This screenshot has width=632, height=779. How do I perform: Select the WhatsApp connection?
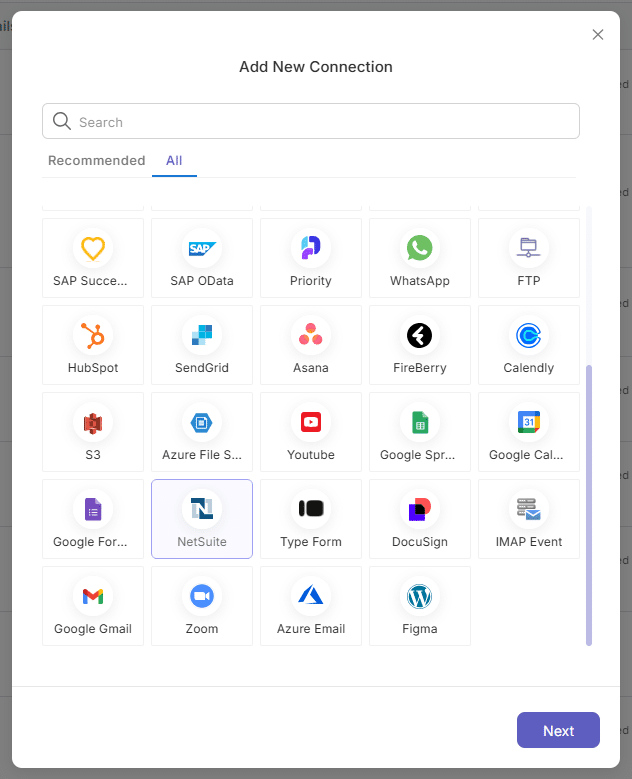(420, 258)
